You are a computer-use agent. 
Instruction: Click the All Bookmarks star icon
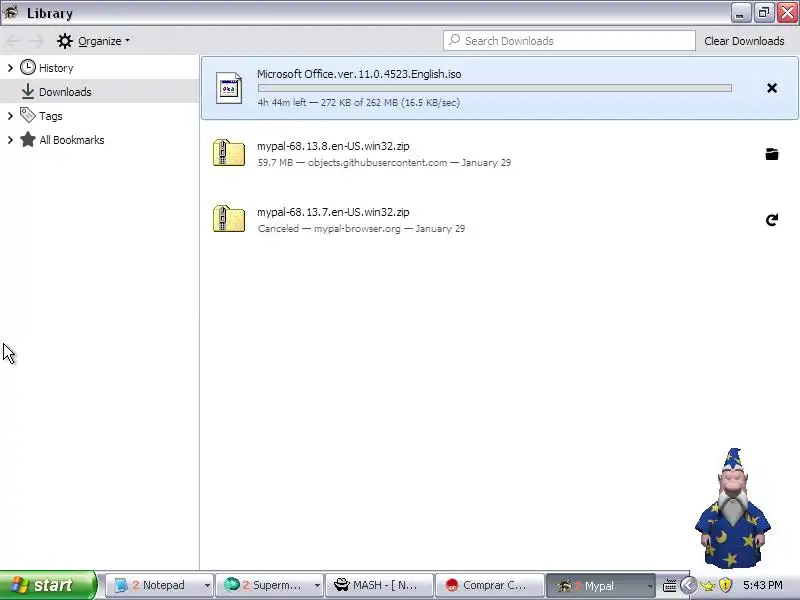28,139
